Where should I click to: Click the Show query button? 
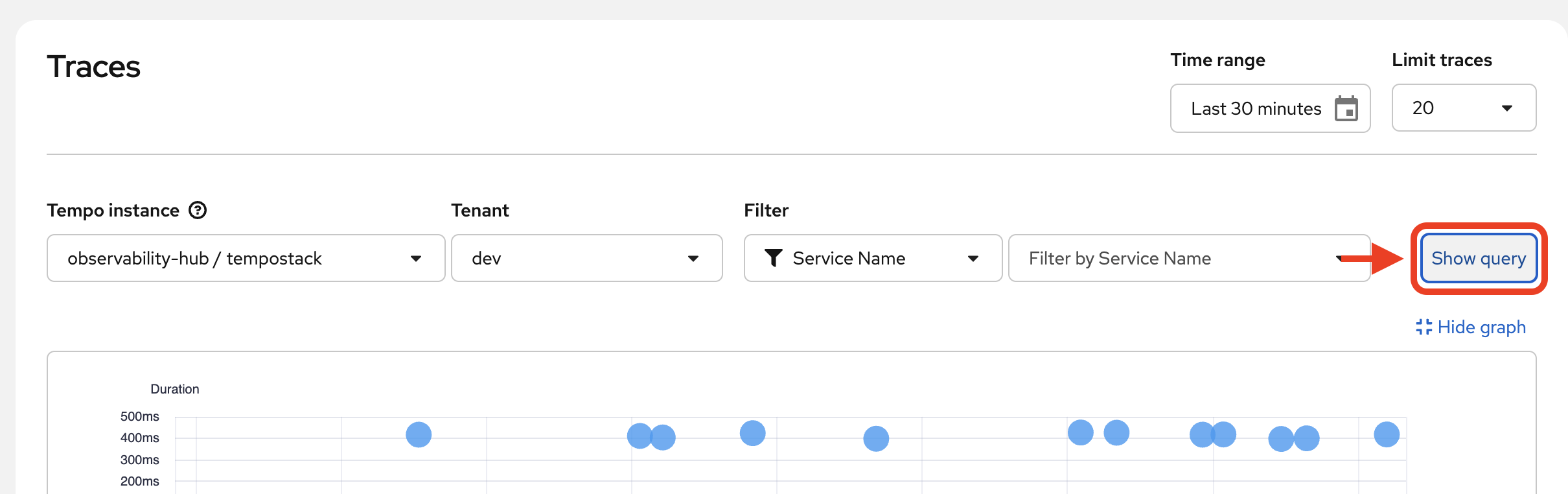(1479, 258)
